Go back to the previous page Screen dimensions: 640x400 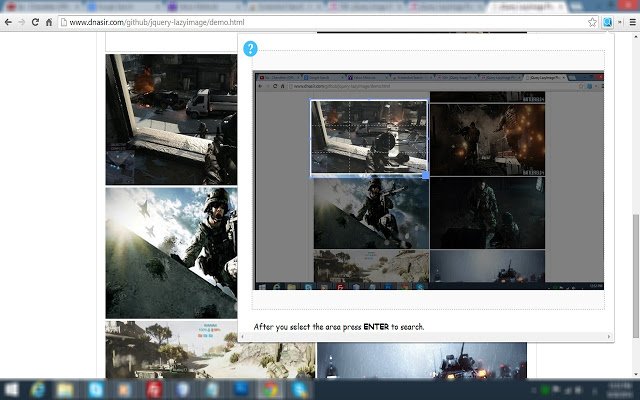click(x=8, y=22)
